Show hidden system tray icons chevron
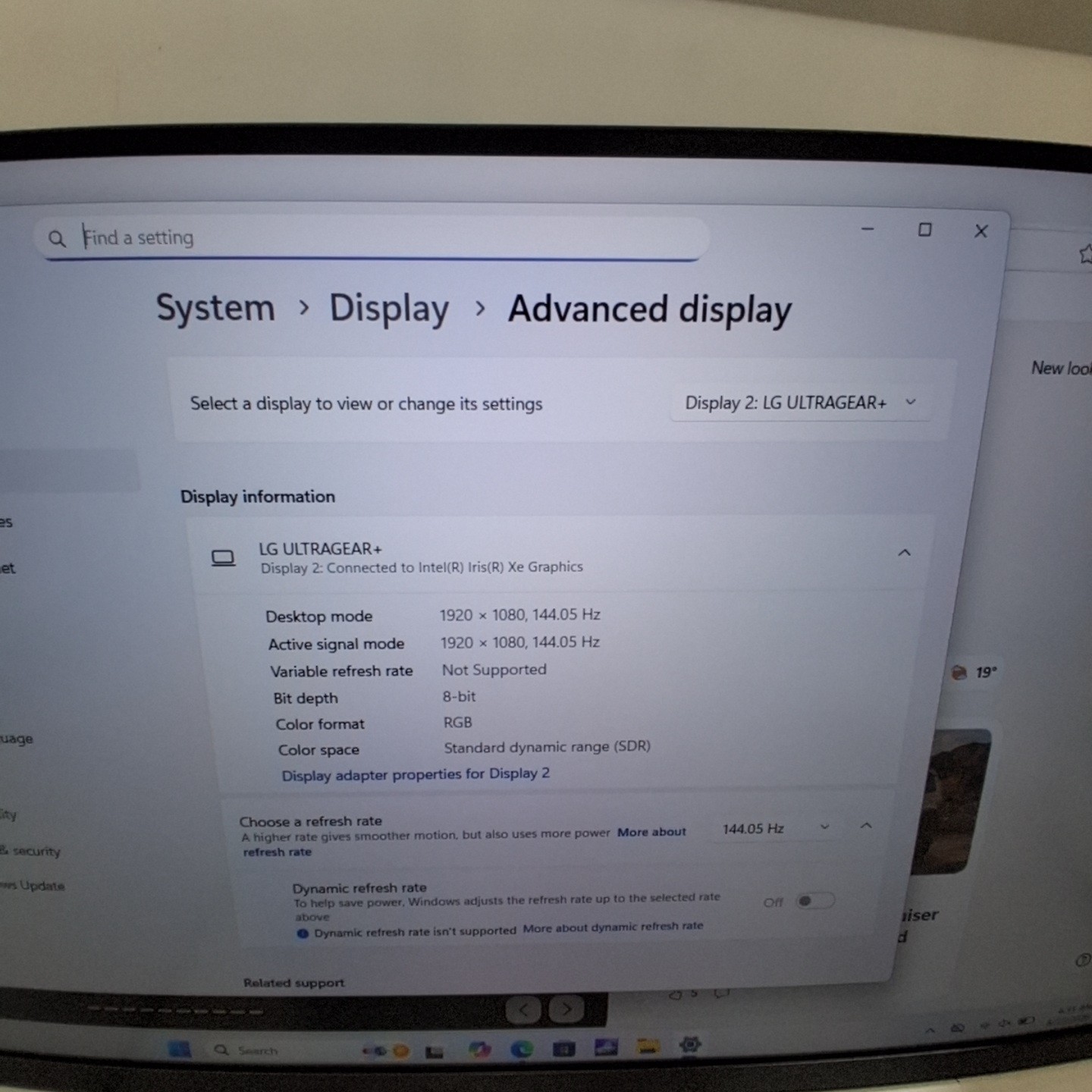 coord(930,1030)
